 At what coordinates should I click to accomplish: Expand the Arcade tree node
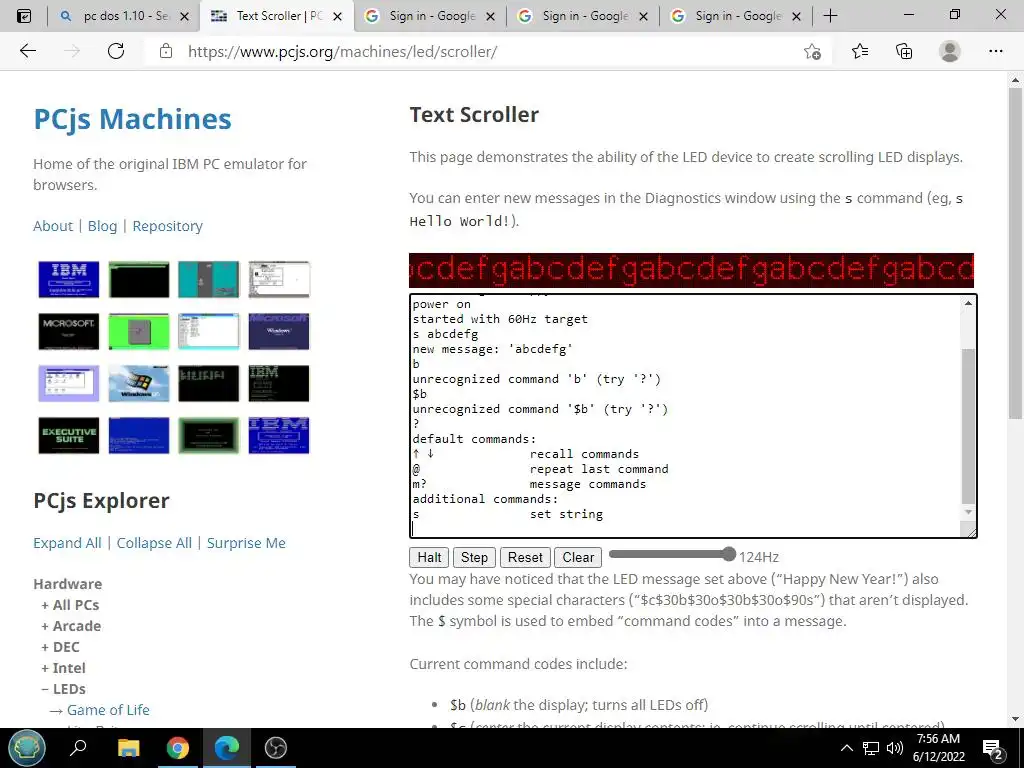pyautogui.click(x=71, y=626)
